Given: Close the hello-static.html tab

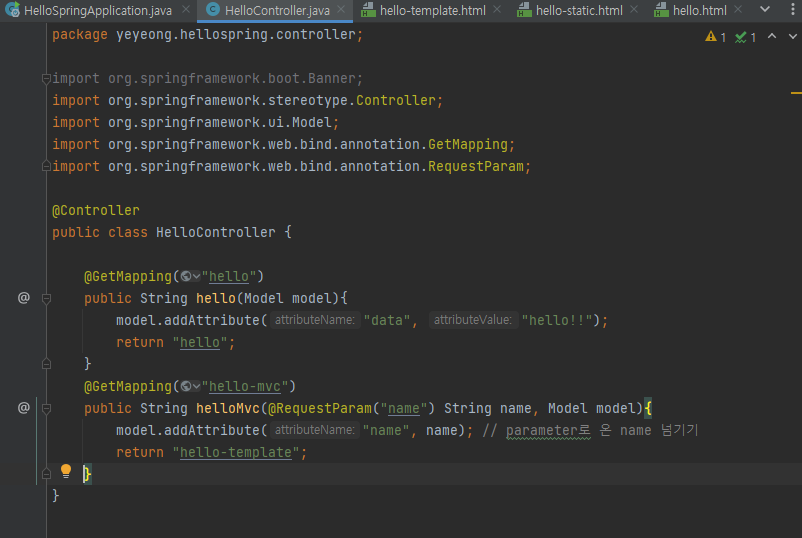Looking at the screenshot, I should tap(634, 9).
